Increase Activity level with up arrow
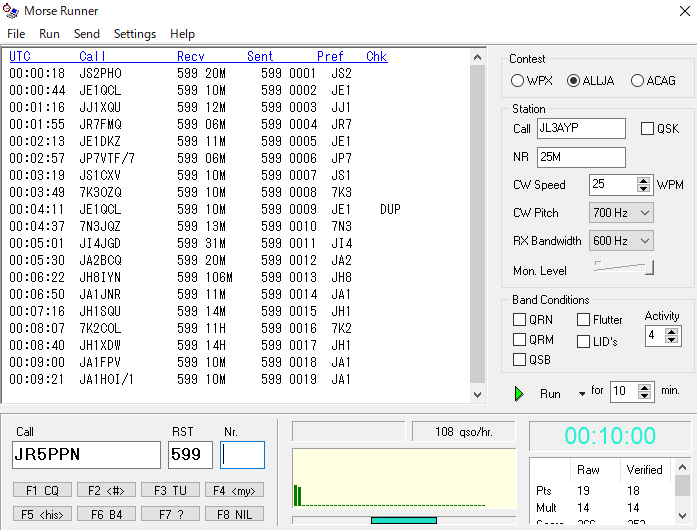This screenshot has height=530, width=697. pyautogui.click(x=672, y=332)
